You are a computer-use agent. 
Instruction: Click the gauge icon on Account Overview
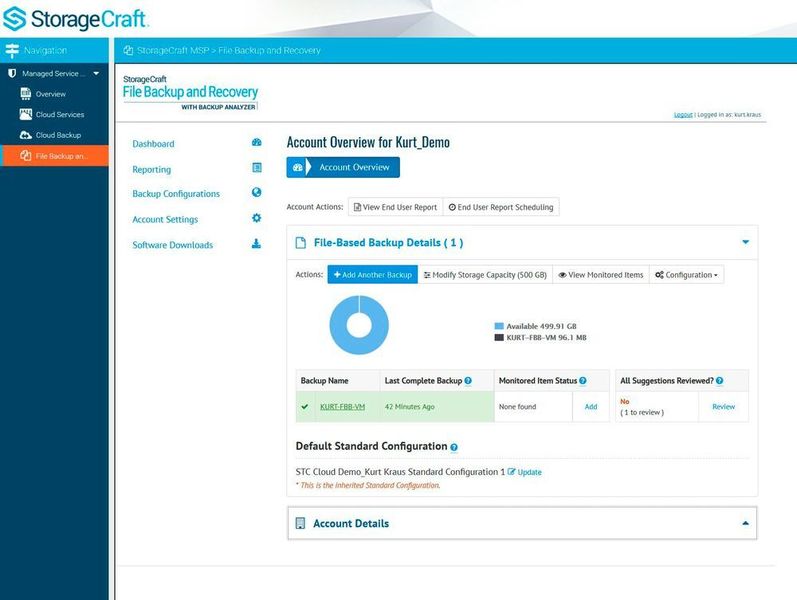298,167
